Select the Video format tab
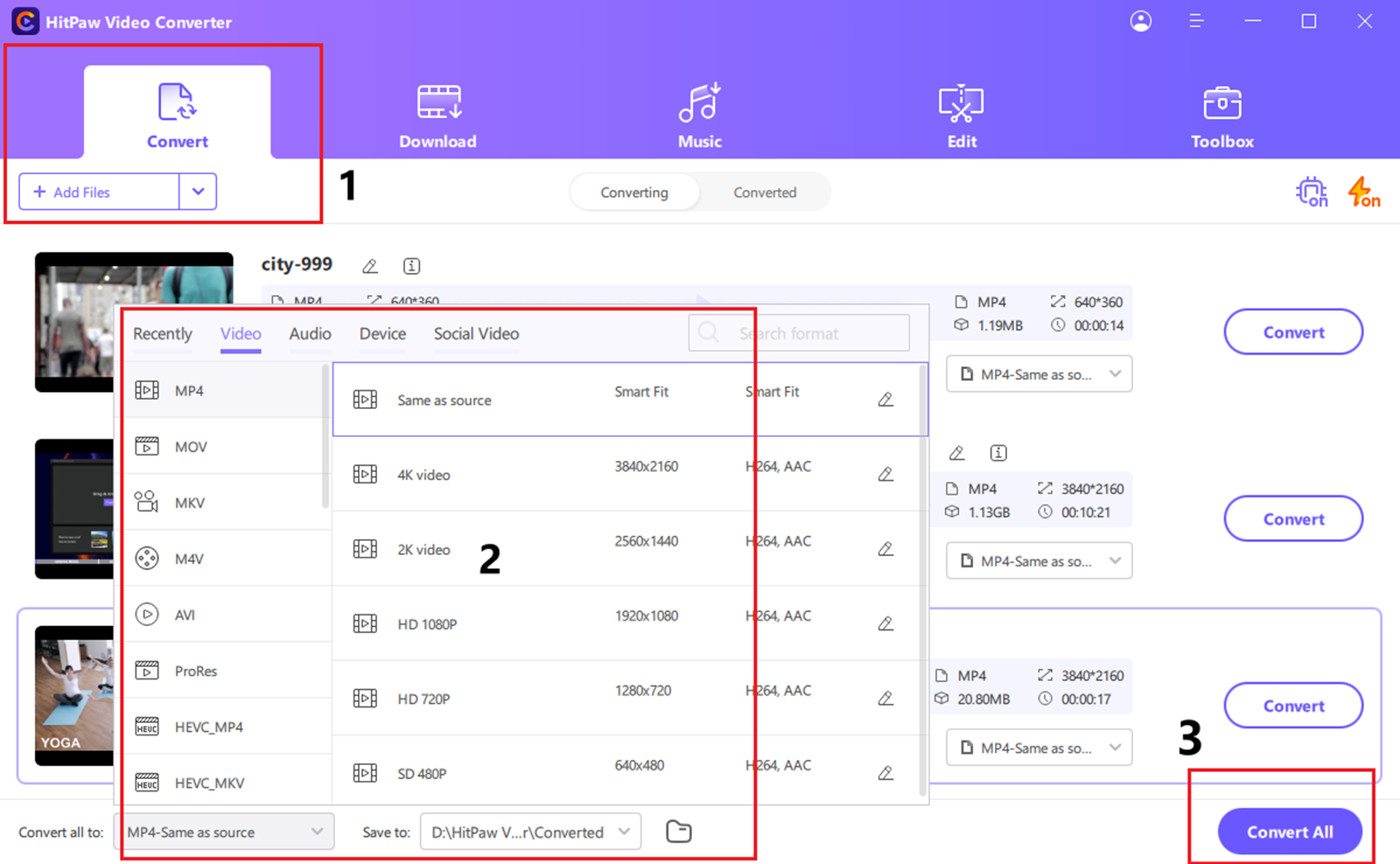The width and height of the screenshot is (1400, 864). [241, 334]
